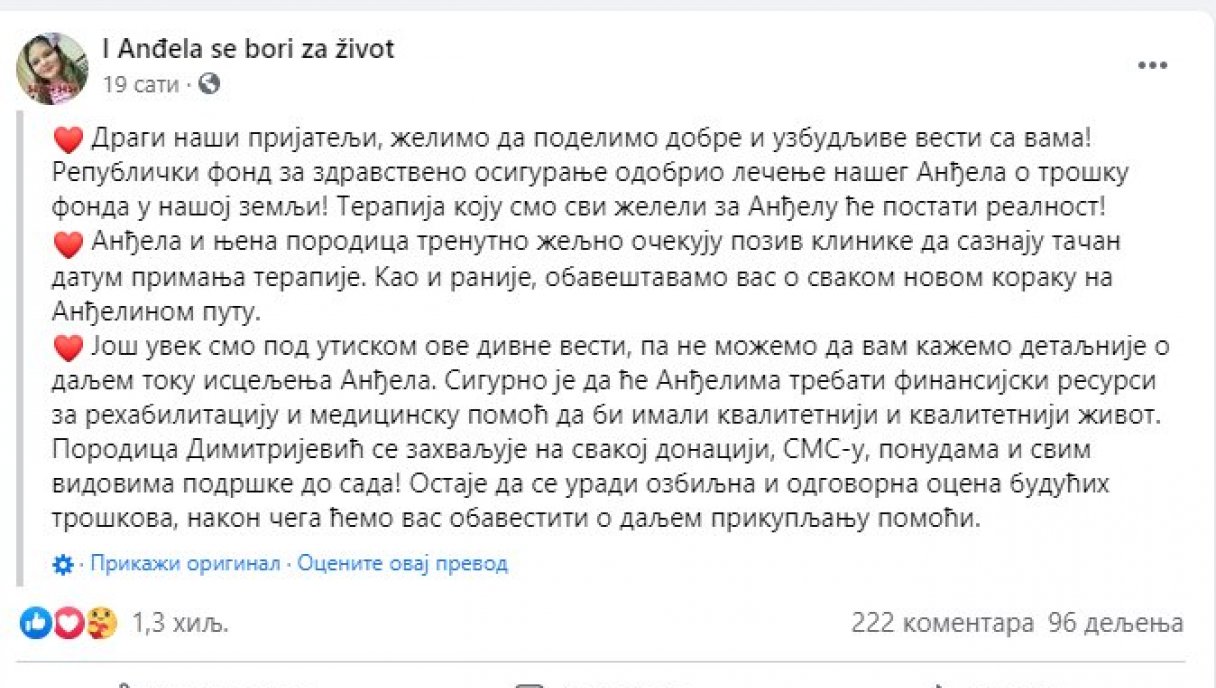Show the original text with 'Прикажи оригинал'
The height and width of the screenshot is (688, 1216).
(x=185, y=564)
